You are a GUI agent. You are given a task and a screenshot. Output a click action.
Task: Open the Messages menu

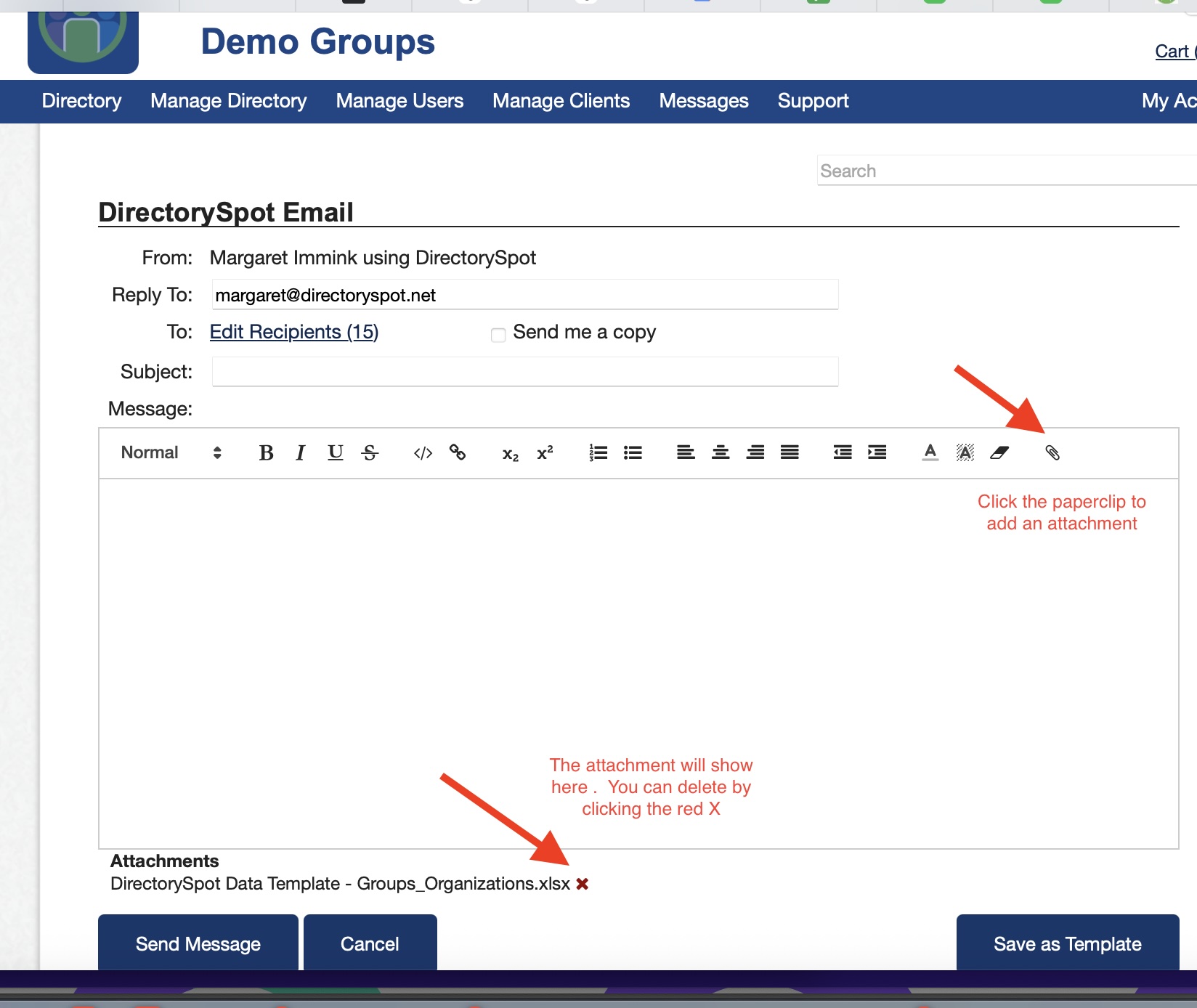coord(704,101)
